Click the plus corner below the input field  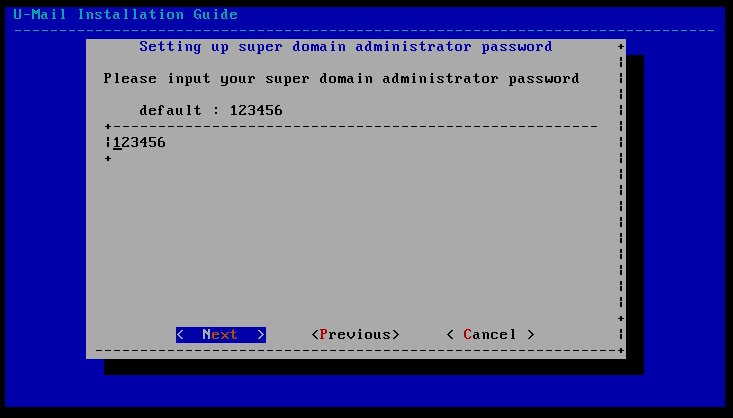click(x=108, y=159)
